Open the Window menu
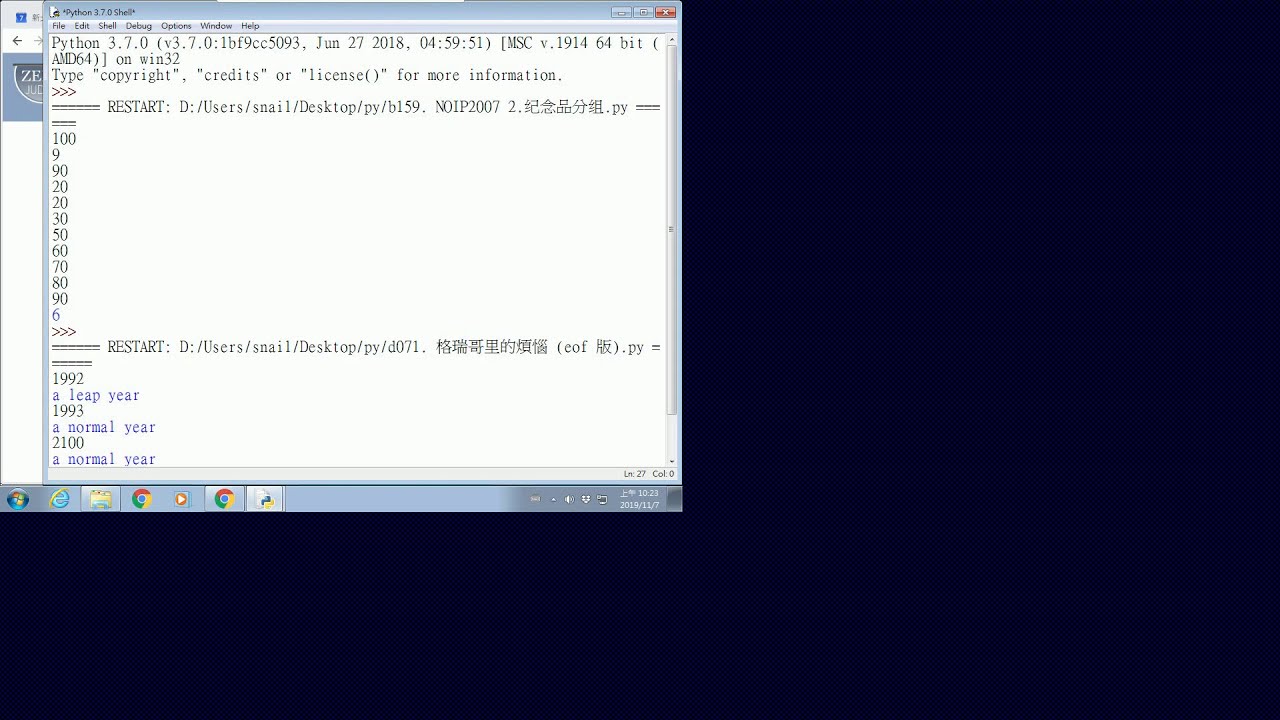1280x720 pixels. pyautogui.click(x=216, y=26)
